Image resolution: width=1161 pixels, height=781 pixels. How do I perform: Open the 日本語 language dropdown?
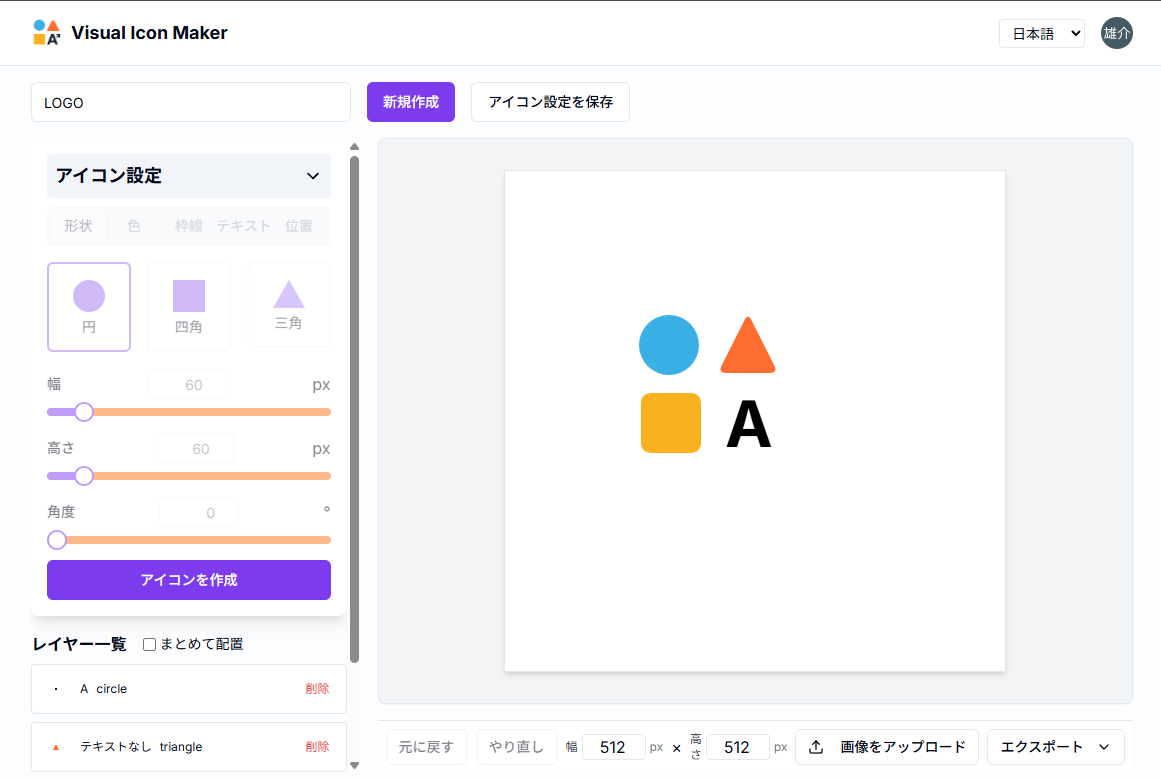pyautogui.click(x=1042, y=33)
